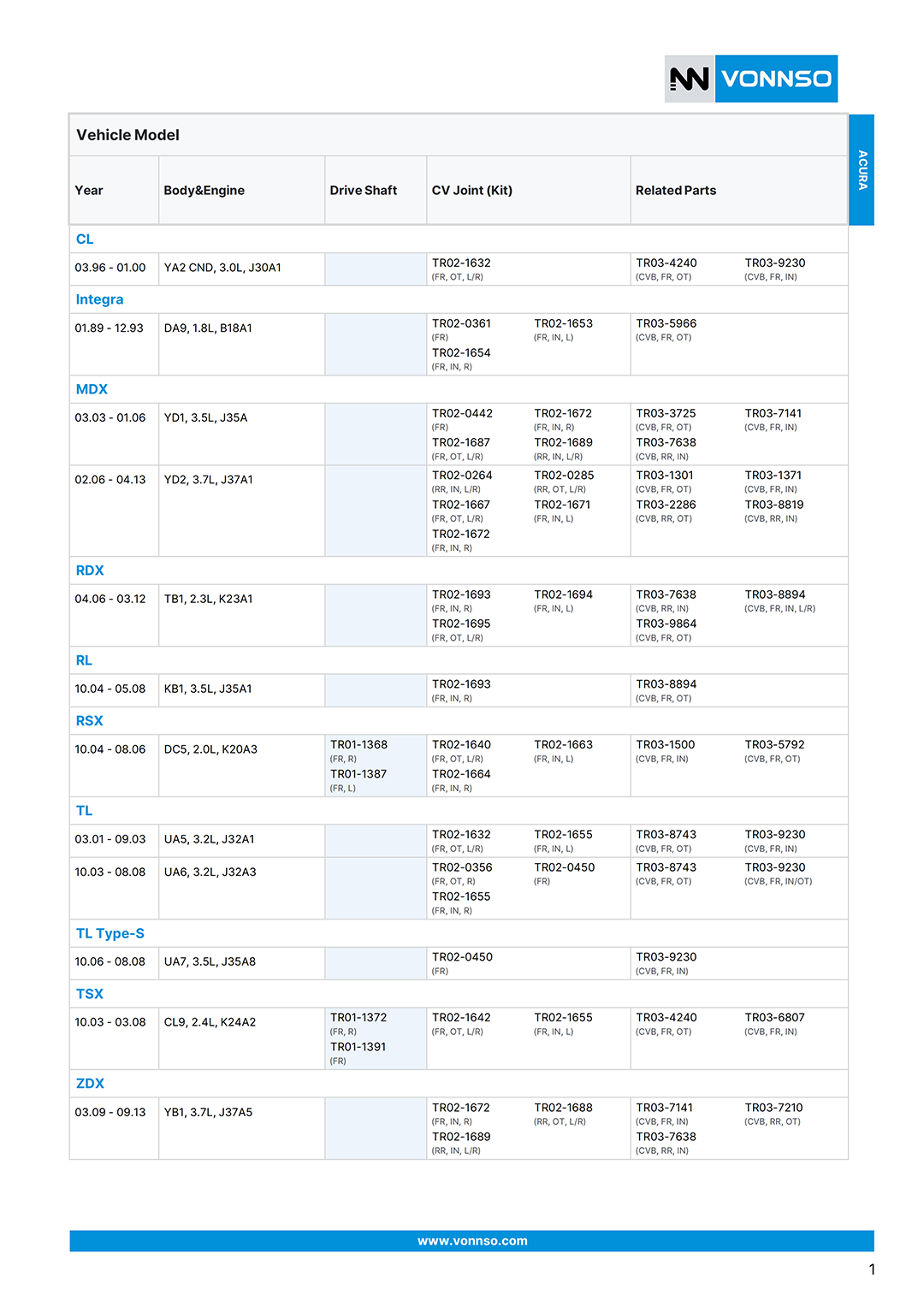This screenshot has height=1307, width=924.
Task: Click part TR02-0361 in the Integra row
Action: (461, 324)
